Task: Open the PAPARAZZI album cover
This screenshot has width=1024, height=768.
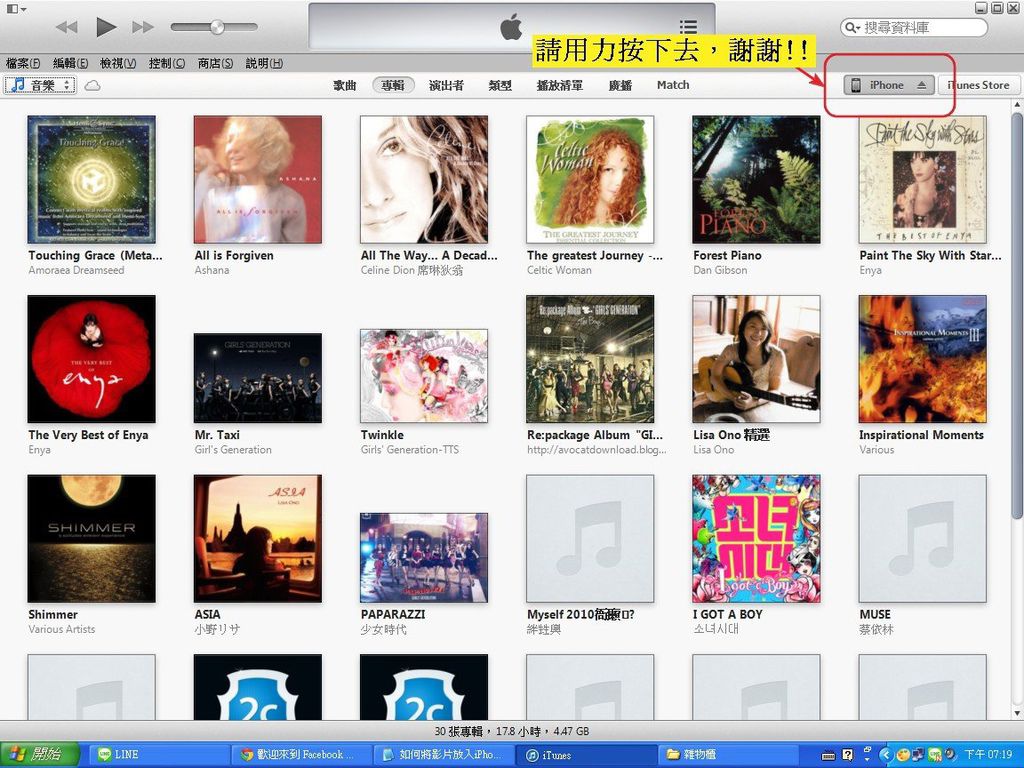Action: click(x=424, y=558)
